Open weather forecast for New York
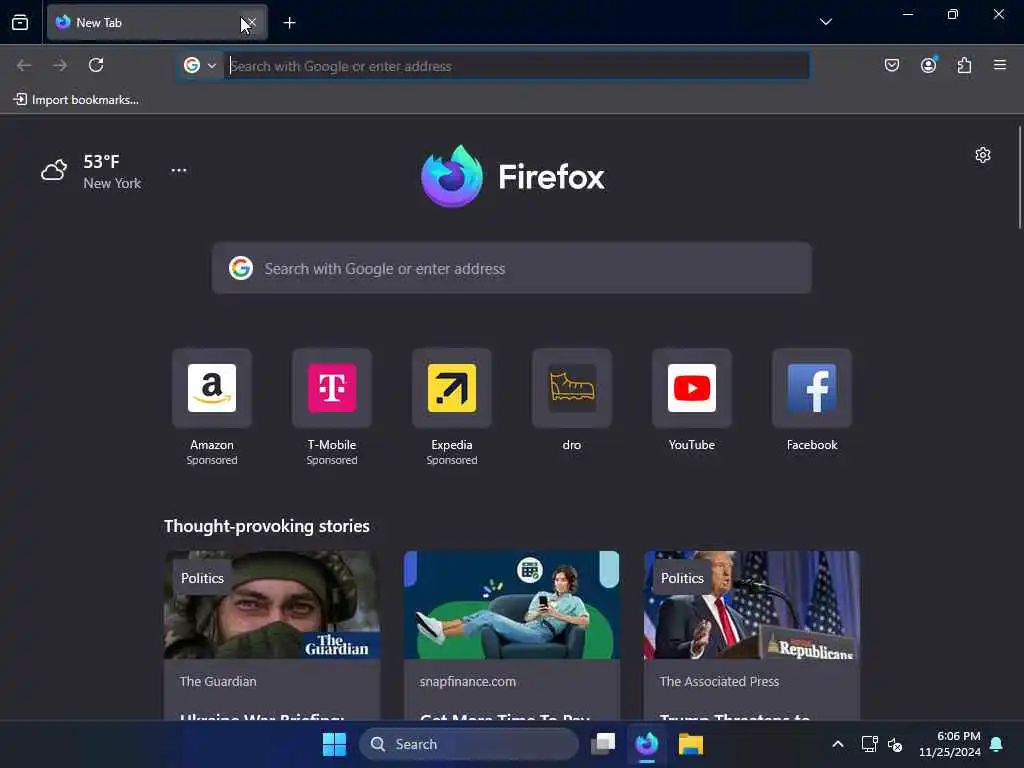 click(x=91, y=172)
